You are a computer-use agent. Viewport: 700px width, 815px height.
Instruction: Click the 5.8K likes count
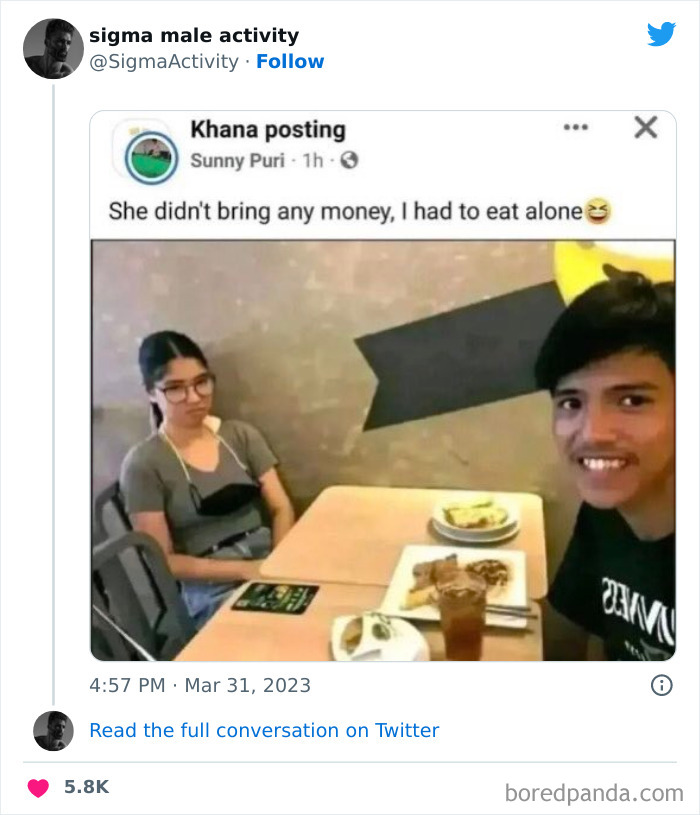[x=86, y=788]
